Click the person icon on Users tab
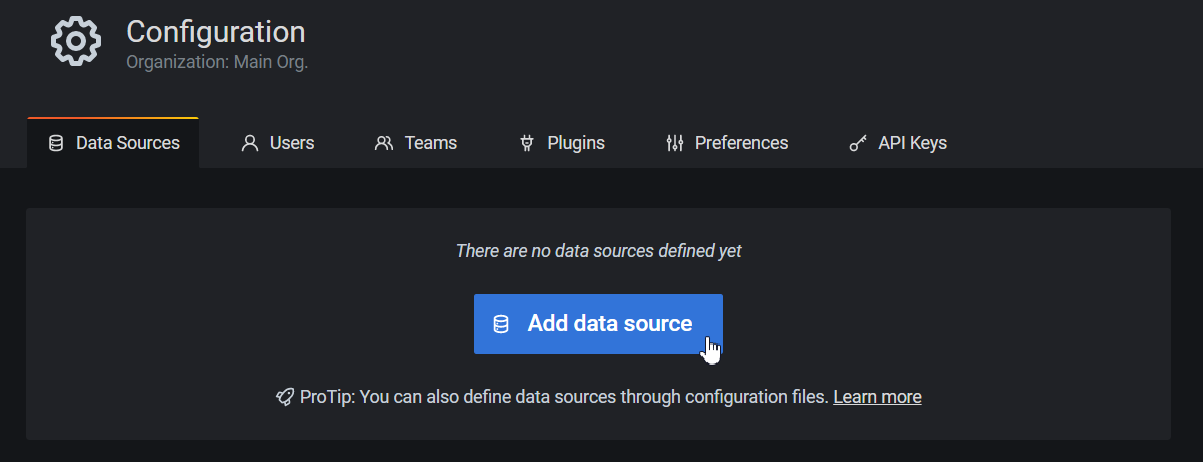The image size is (1203, 462). (x=250, y=143)
